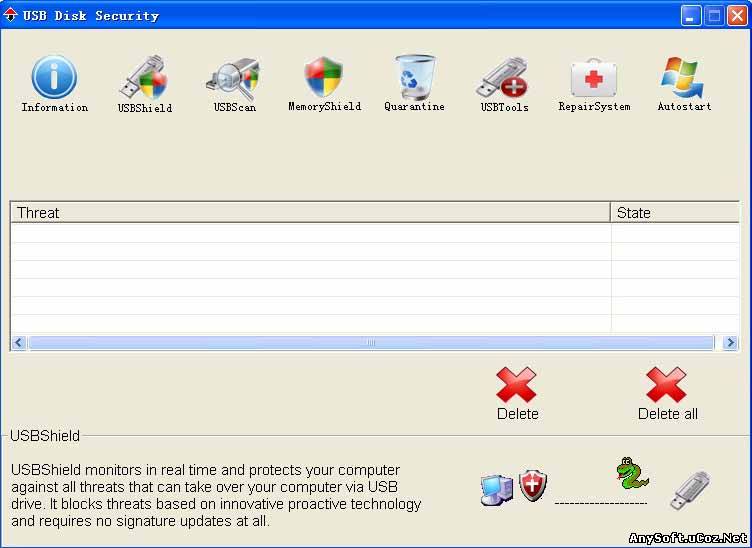Sort by the Threat column header
This screenshot has width=752, height=548.
(310, 212)
